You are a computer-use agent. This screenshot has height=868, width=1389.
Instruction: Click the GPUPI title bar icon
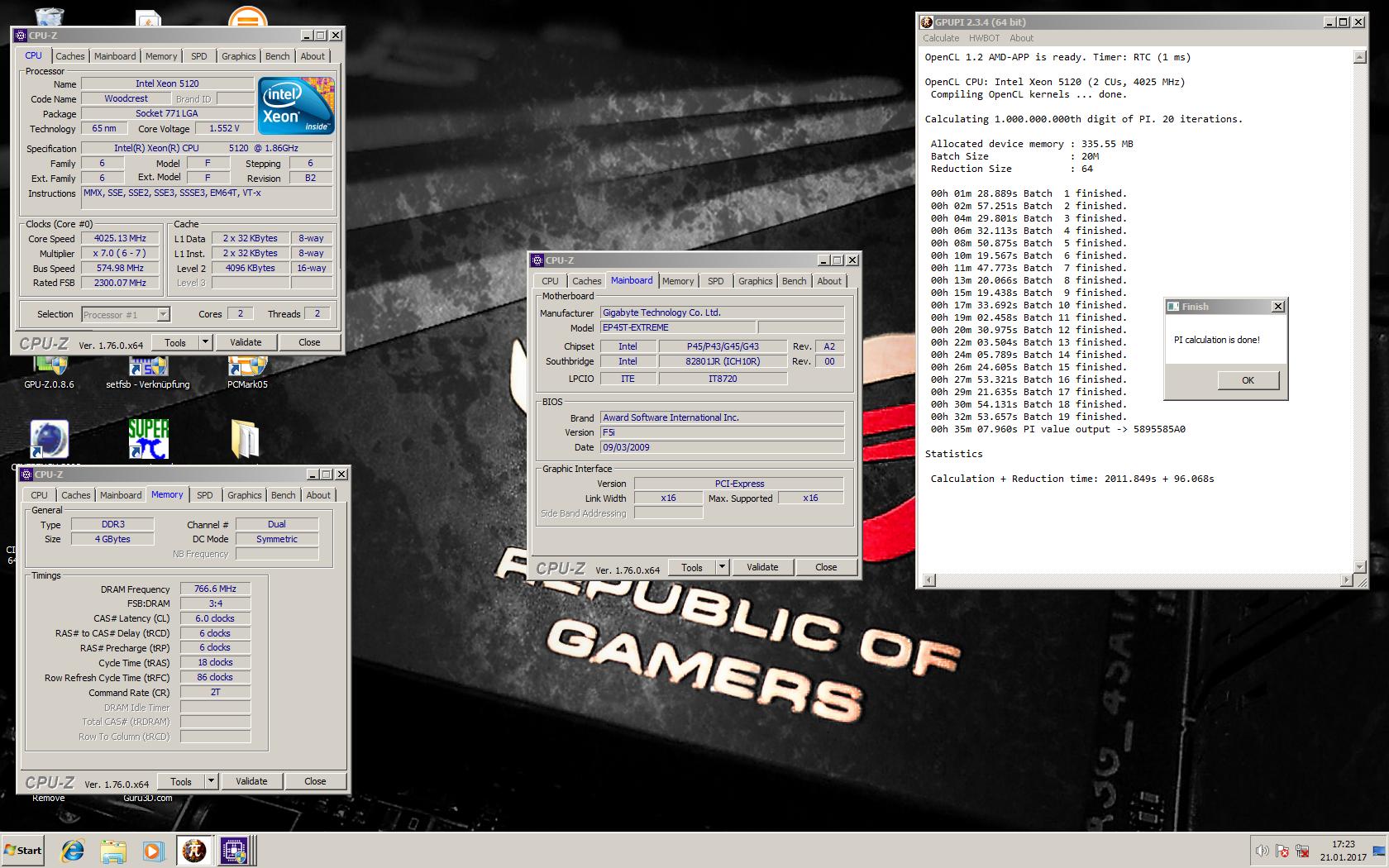coord(927,22)
